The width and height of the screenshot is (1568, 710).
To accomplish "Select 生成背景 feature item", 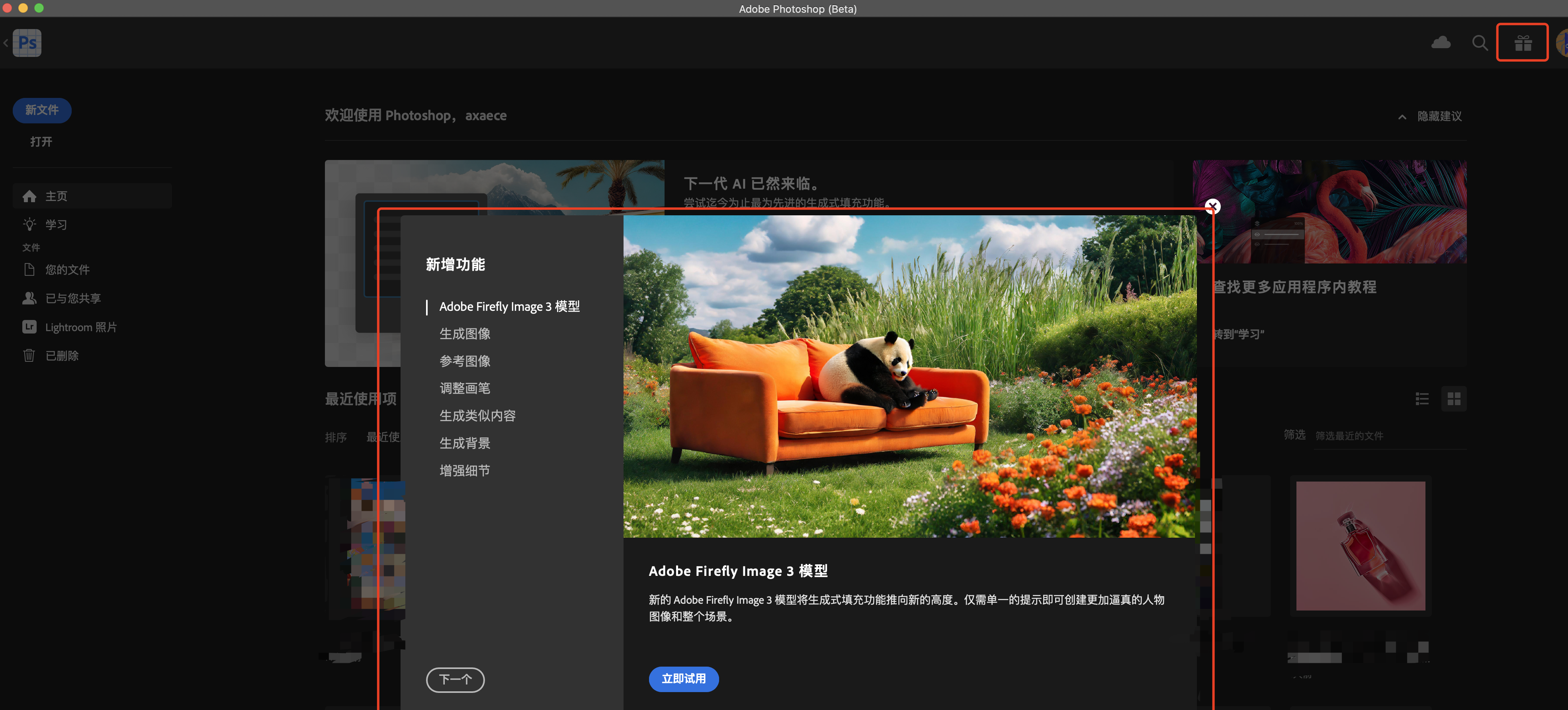I will tap(465, 443).
